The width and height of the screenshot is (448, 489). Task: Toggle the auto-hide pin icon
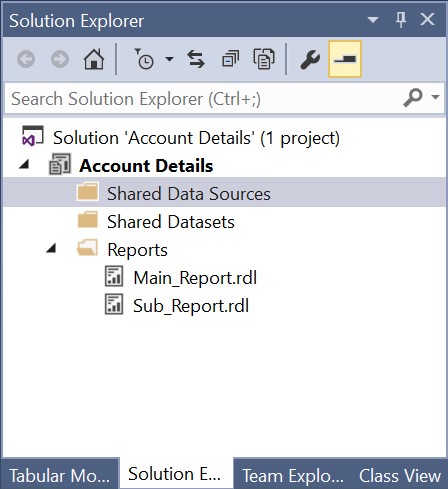401,20
